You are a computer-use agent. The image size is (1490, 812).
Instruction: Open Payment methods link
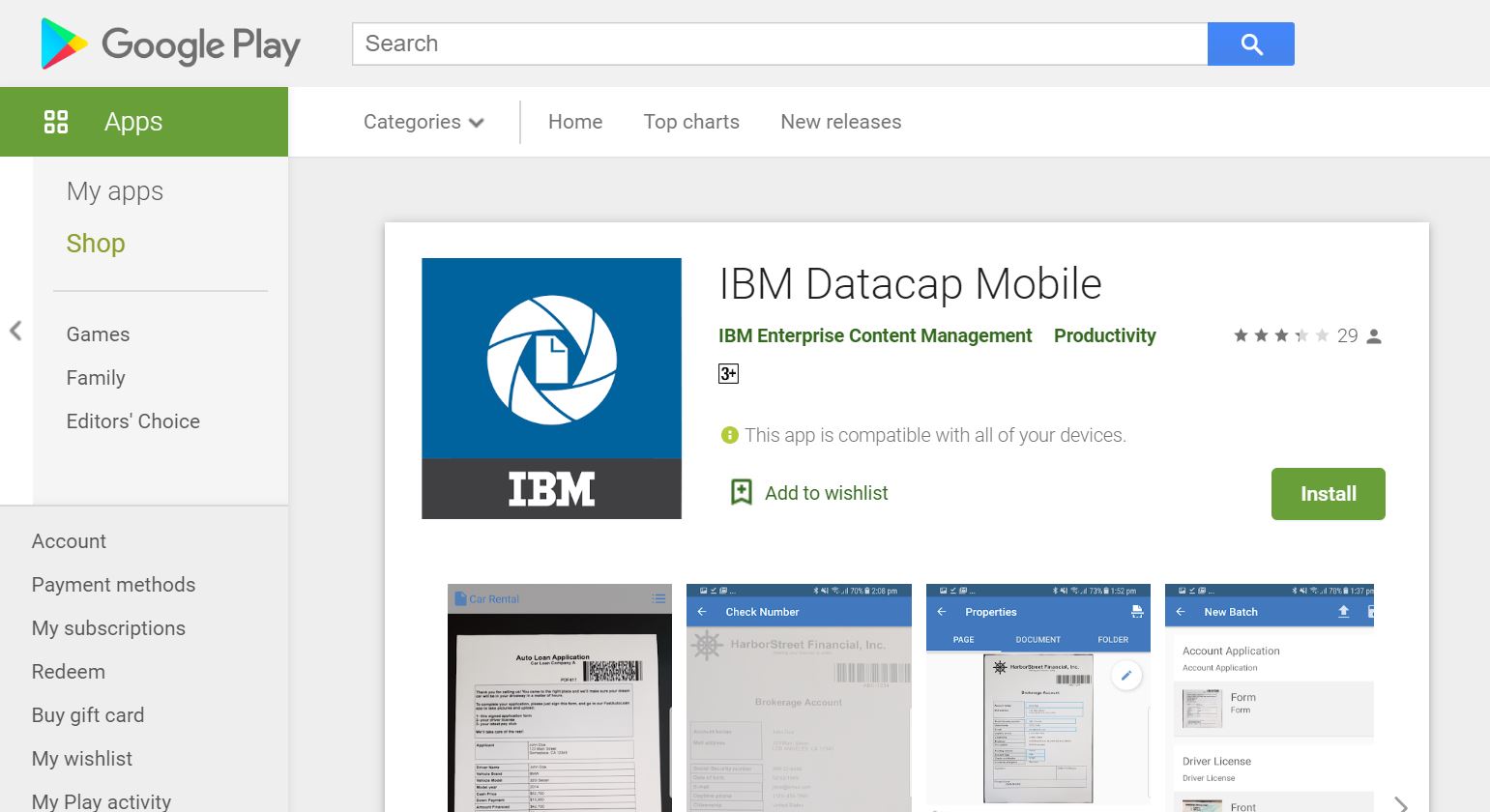click(x=113, y=585)
